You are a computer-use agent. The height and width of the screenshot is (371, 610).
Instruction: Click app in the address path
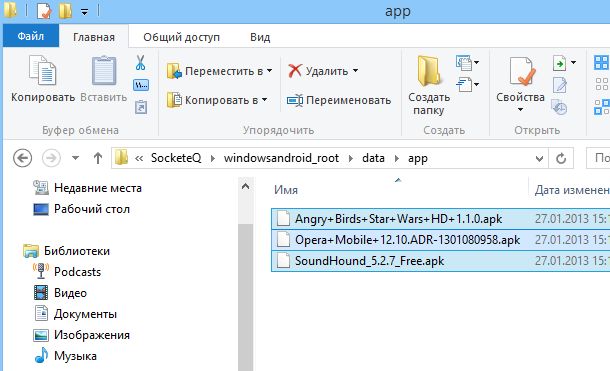(418, 158)
